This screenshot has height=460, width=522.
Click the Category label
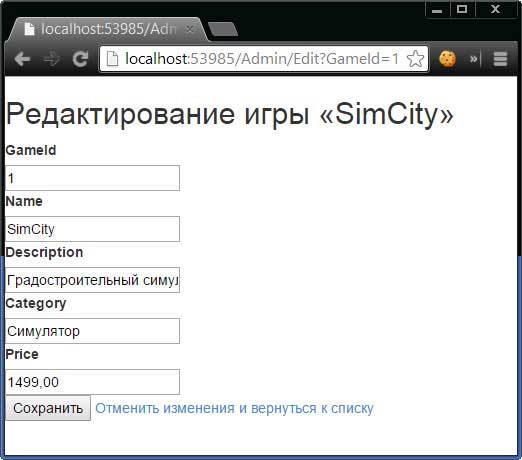[36, 304]
